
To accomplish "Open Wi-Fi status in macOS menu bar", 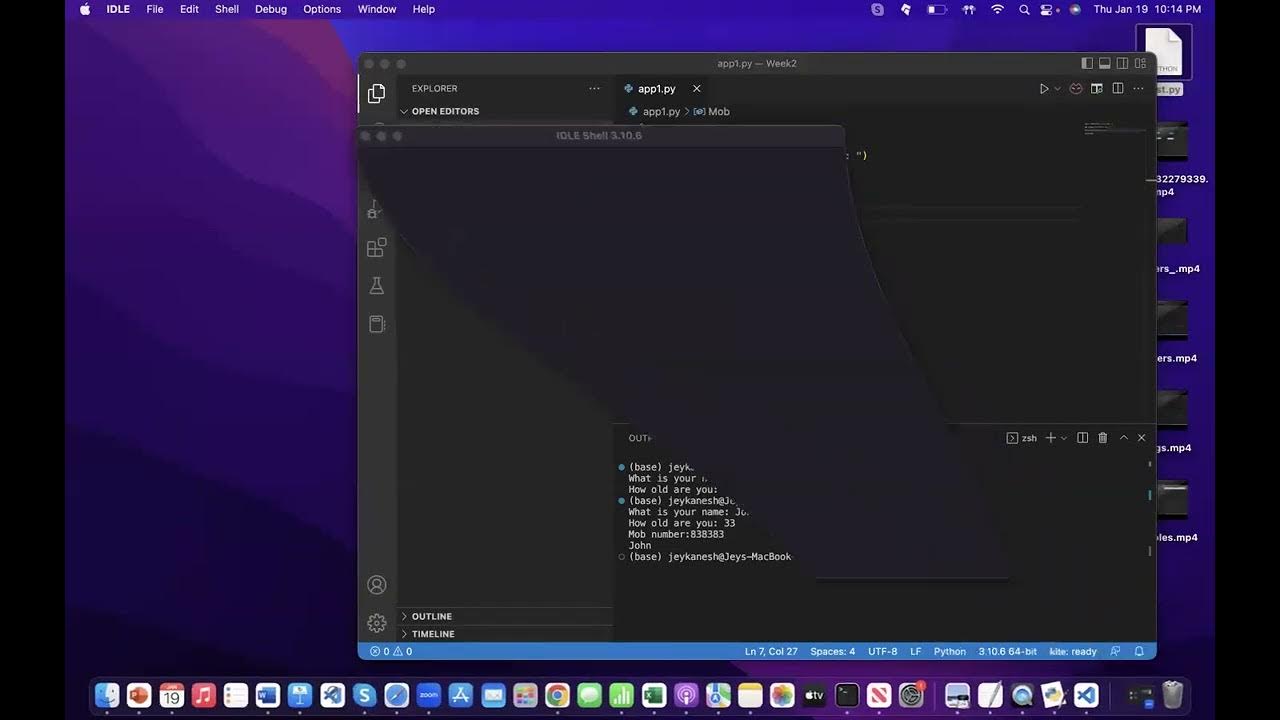I will click(x=997, y=9).
